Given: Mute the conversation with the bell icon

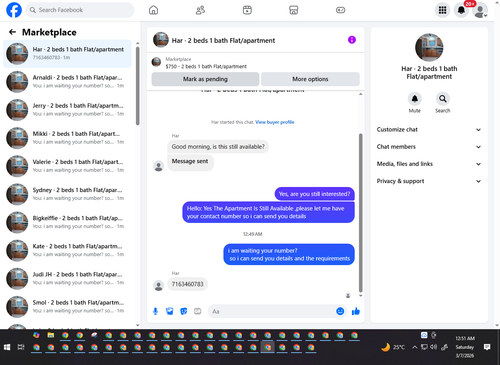Looking at the screenshot, I should [x=415, y=99].
